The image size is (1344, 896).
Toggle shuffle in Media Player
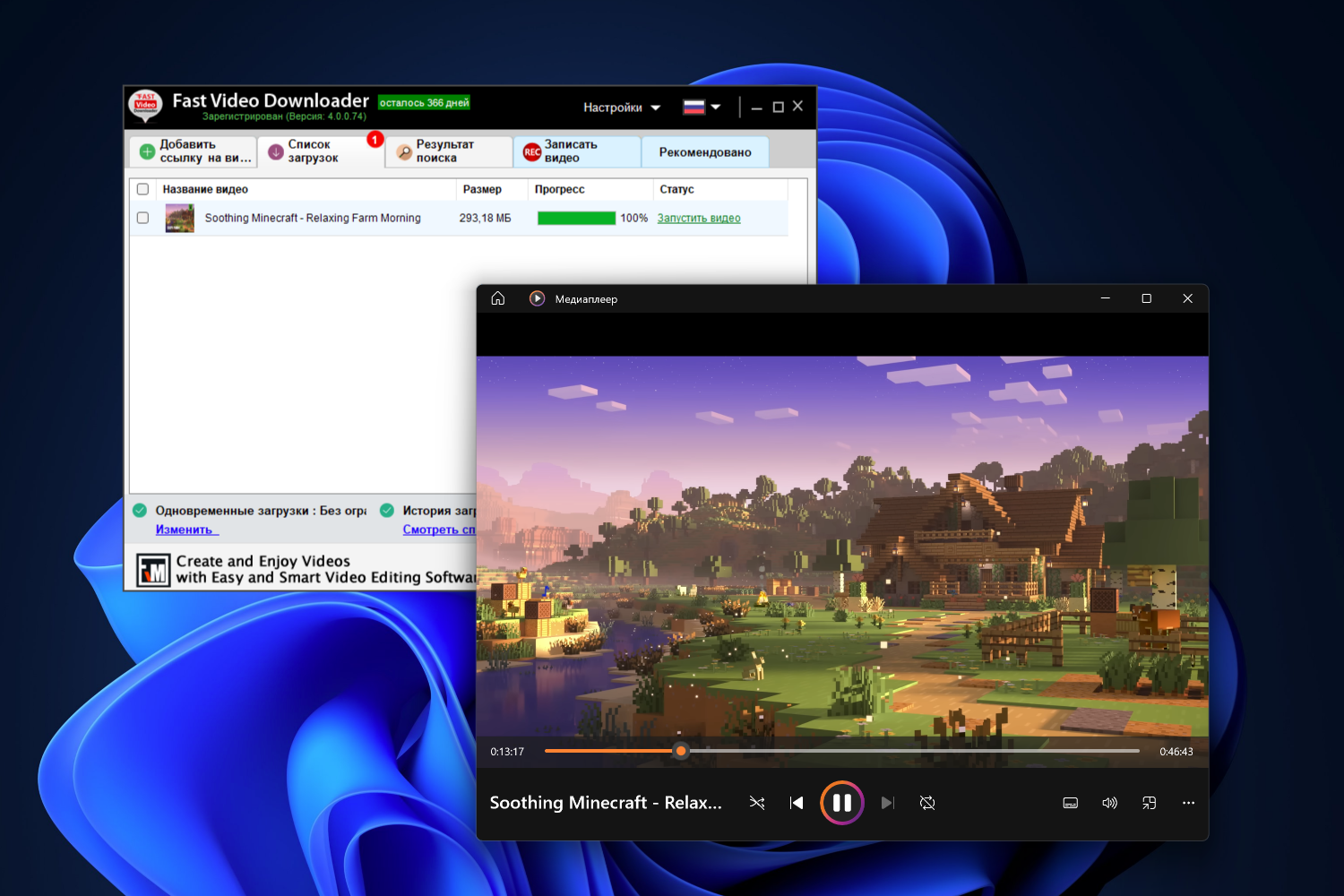click(757, 803)
